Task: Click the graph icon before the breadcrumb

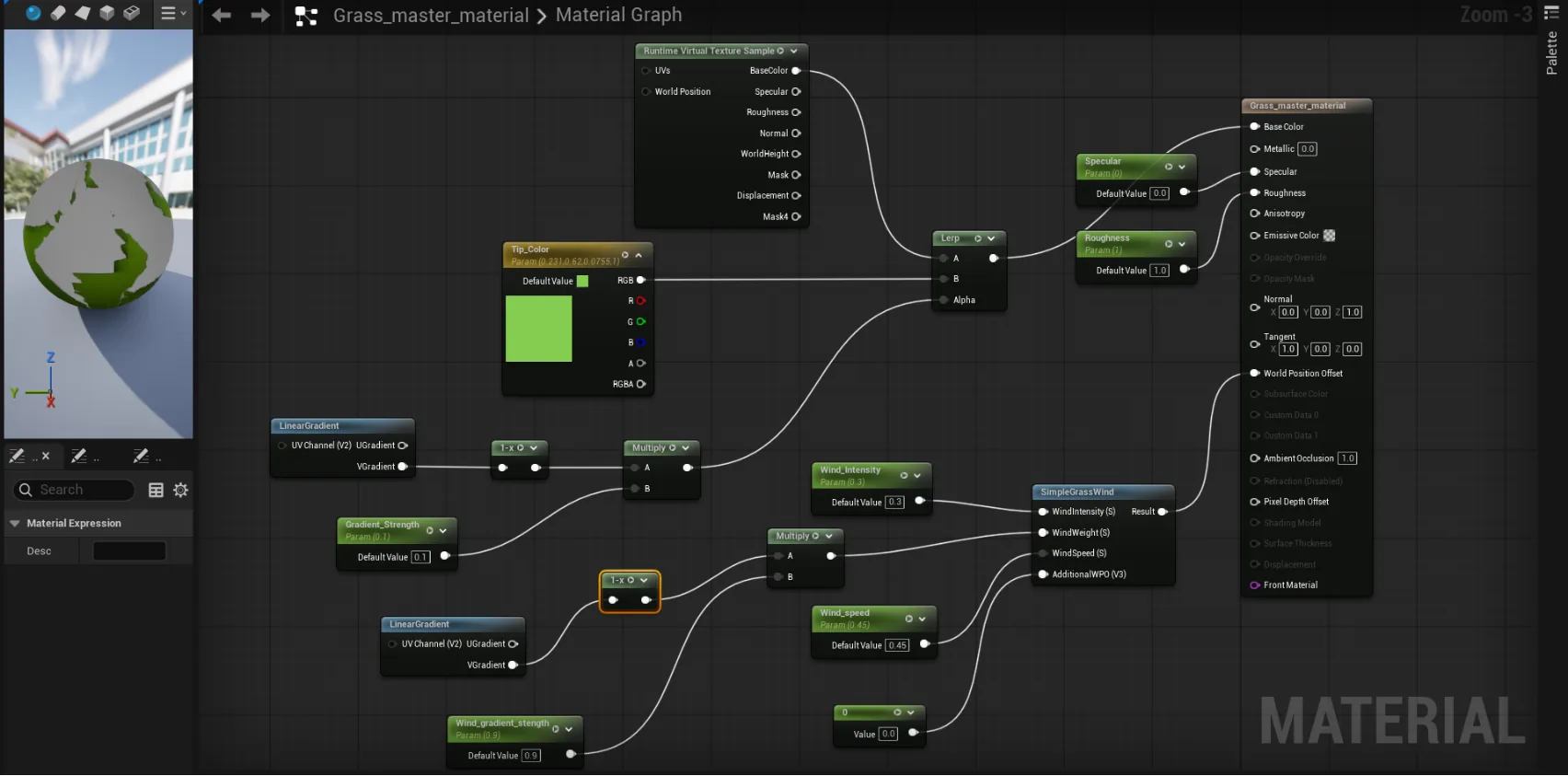Action: coord(306,16)
